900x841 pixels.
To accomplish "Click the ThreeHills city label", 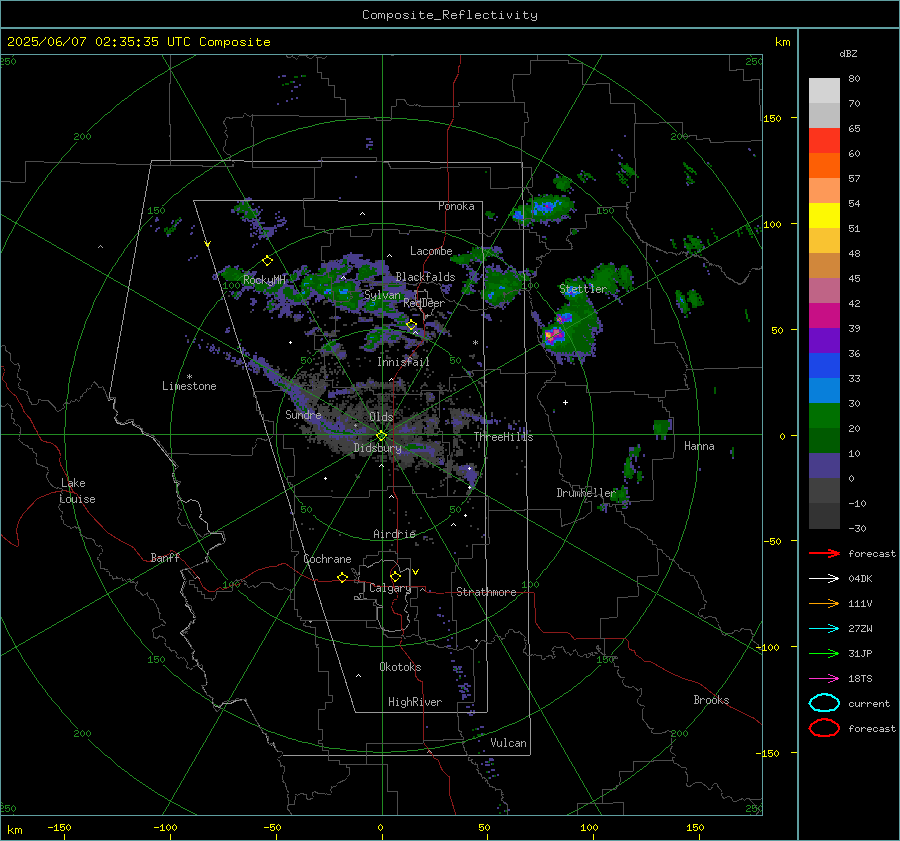I will tap(503, 437).
